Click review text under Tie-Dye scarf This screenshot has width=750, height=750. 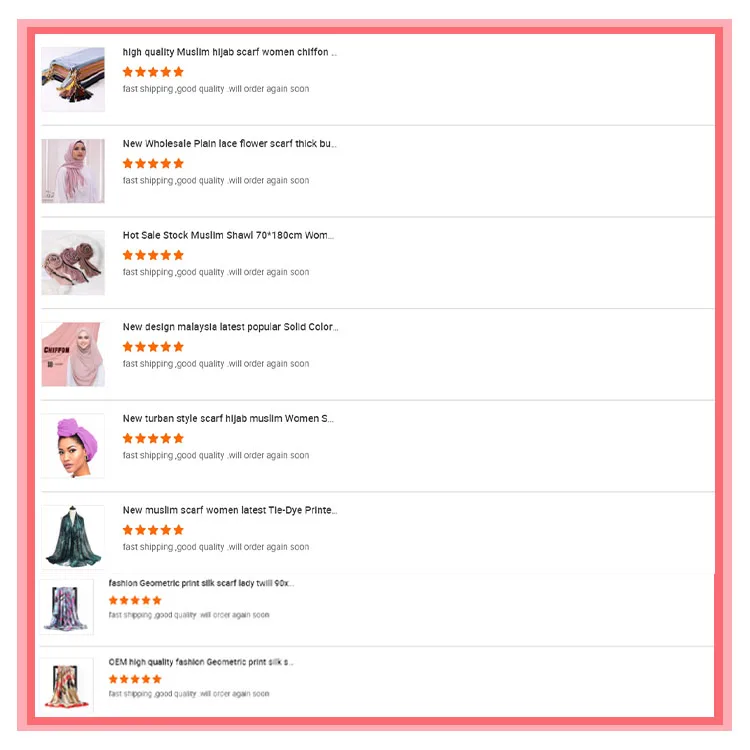point(216,547)
